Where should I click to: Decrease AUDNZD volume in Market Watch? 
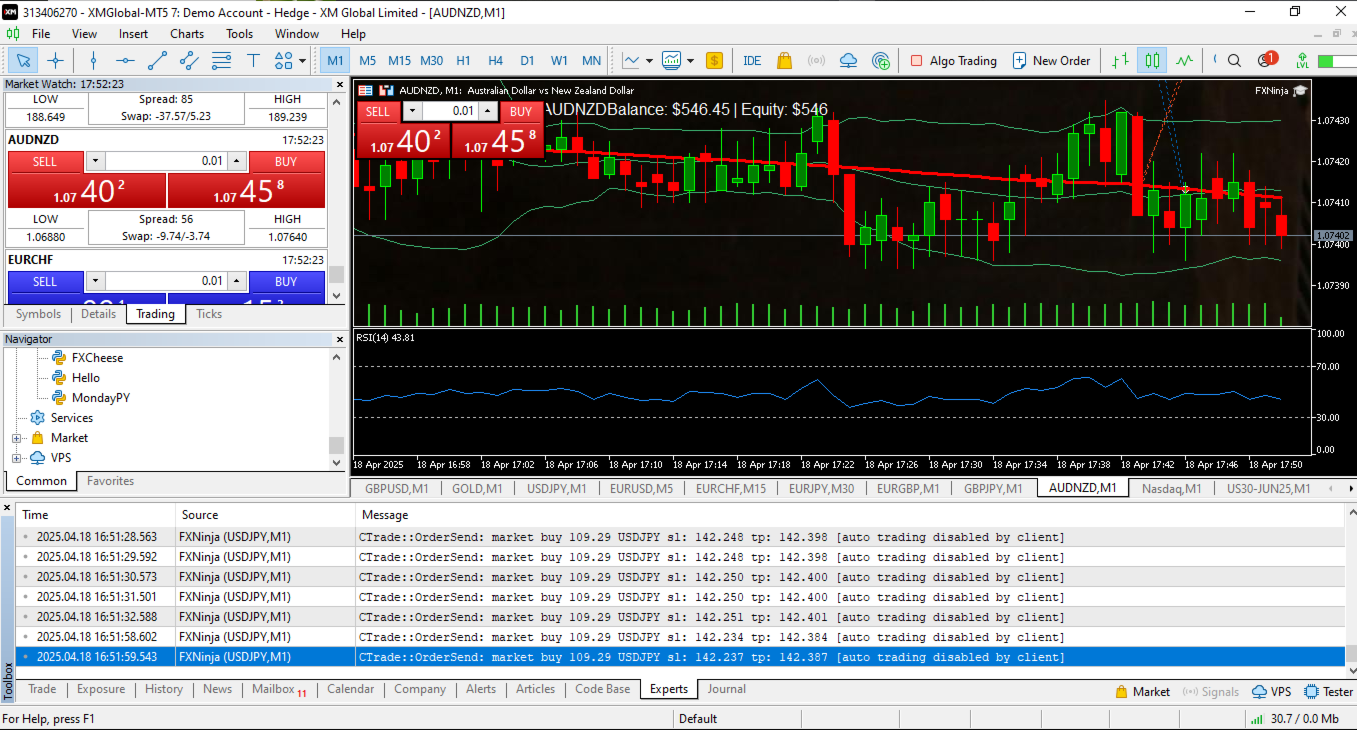coord(95,161)
